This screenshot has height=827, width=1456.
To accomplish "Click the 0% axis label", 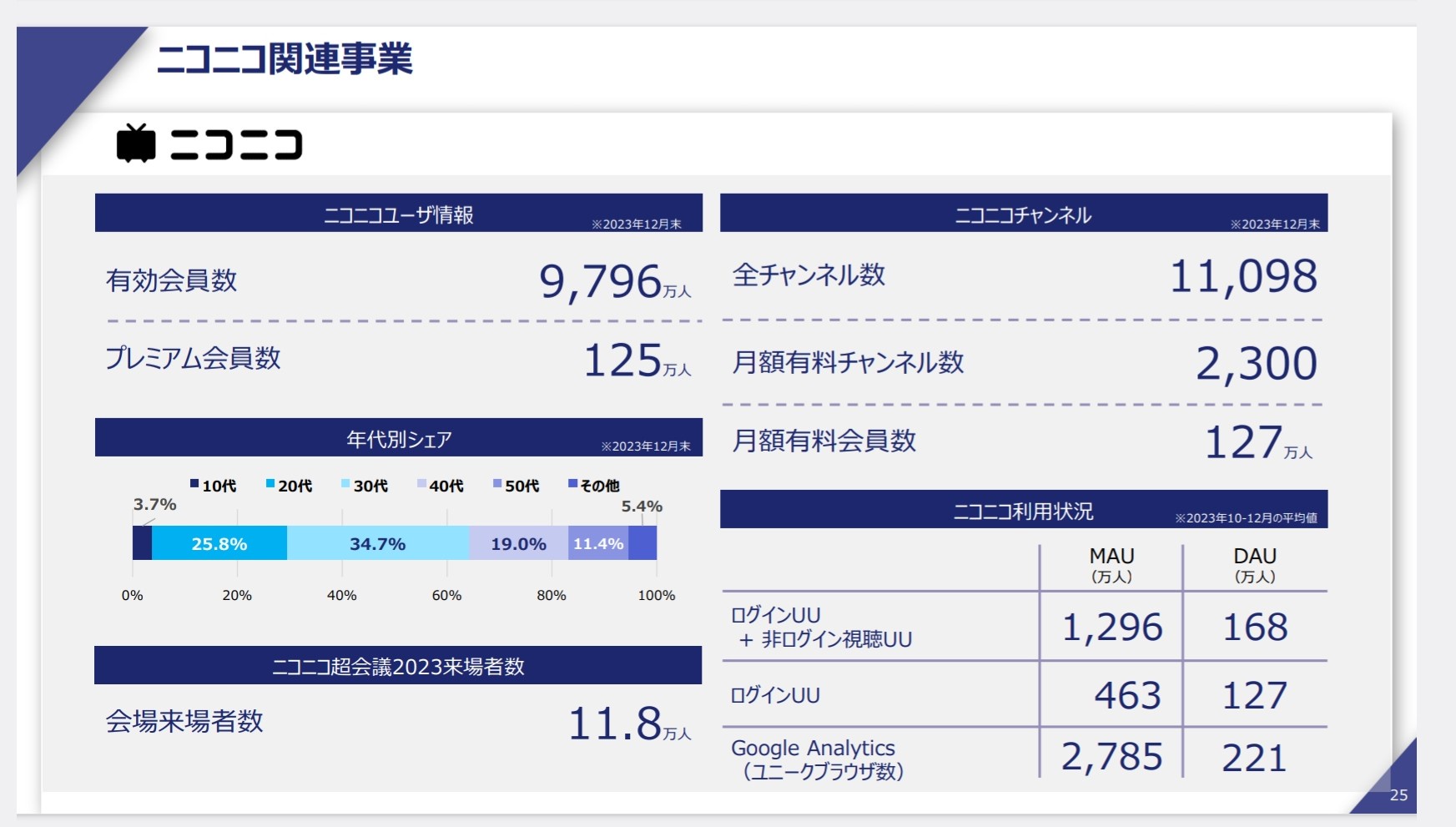I will pyautogui.click(x=132, y=595).
